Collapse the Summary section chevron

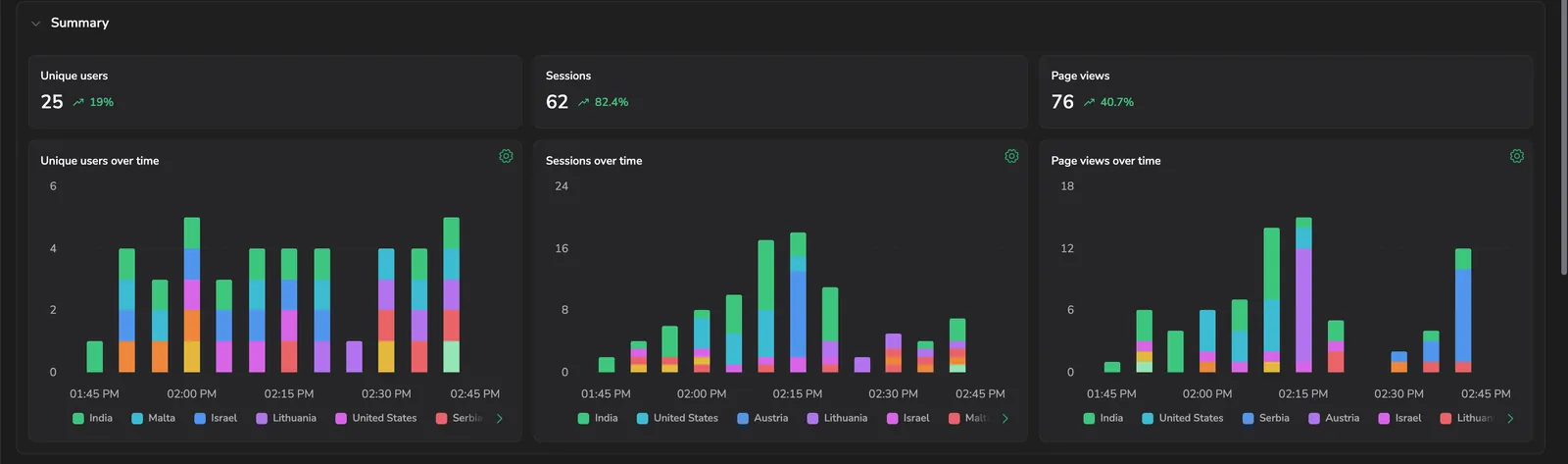pyautogui.click(x=35, y=23)
